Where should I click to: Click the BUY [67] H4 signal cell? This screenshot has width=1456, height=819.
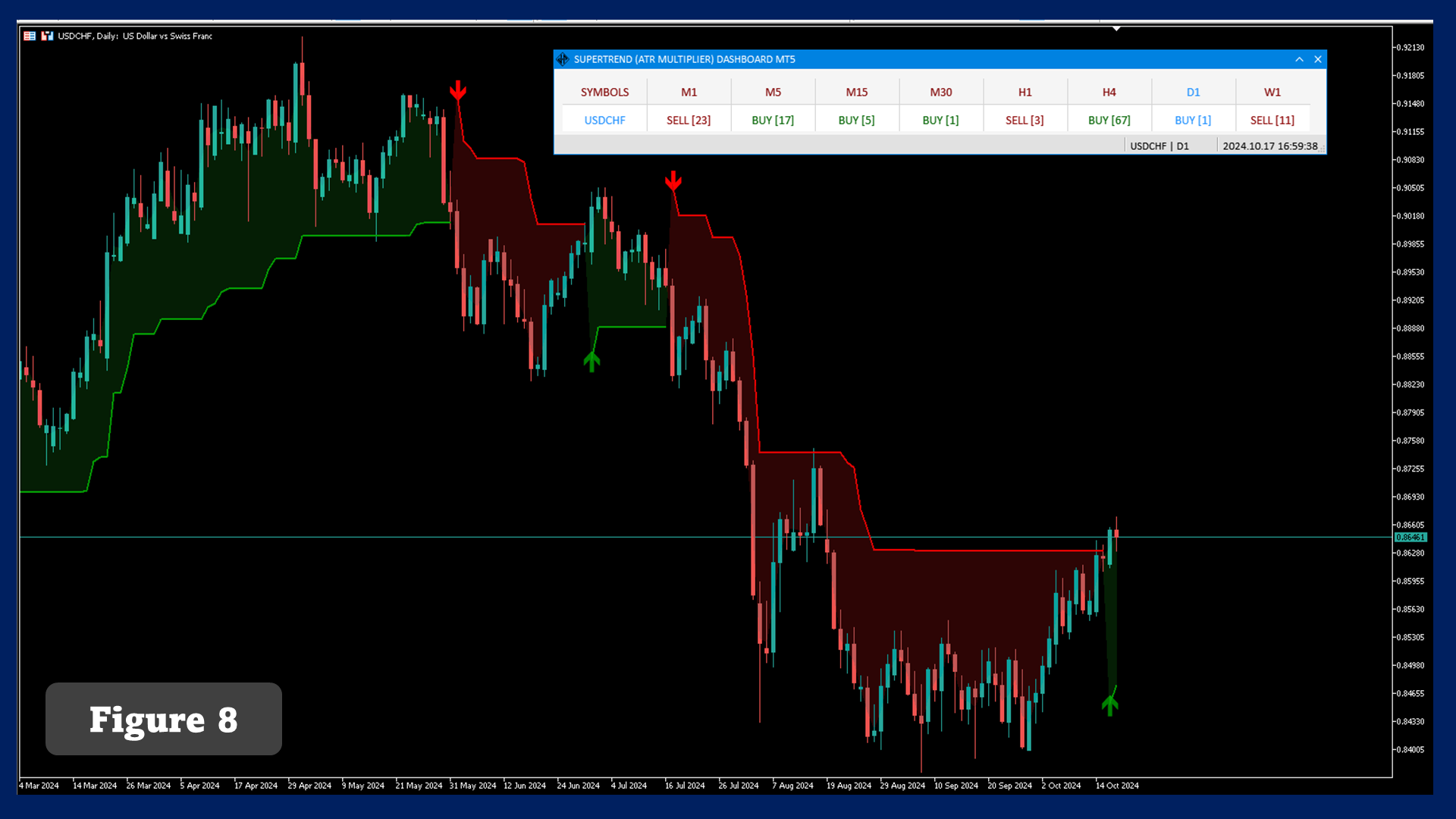pyautogui.click(x=1109, y=120)
